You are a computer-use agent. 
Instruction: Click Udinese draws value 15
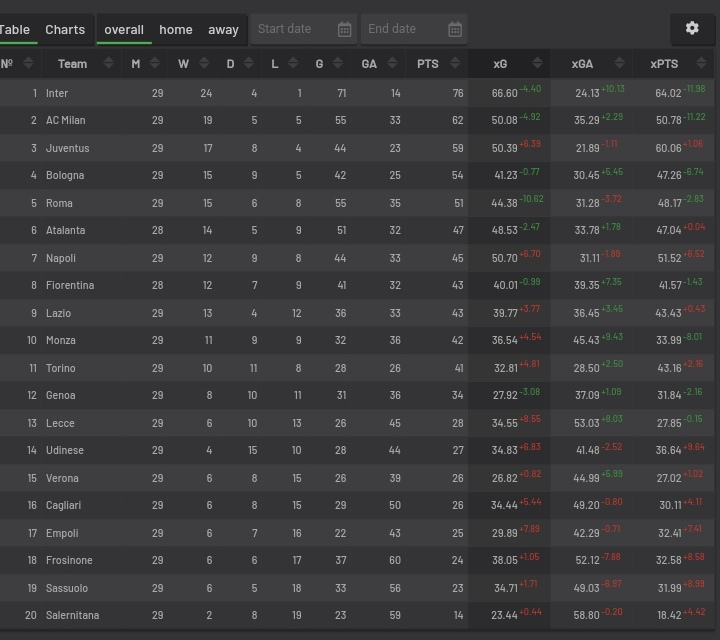click(x=253, y=450)
